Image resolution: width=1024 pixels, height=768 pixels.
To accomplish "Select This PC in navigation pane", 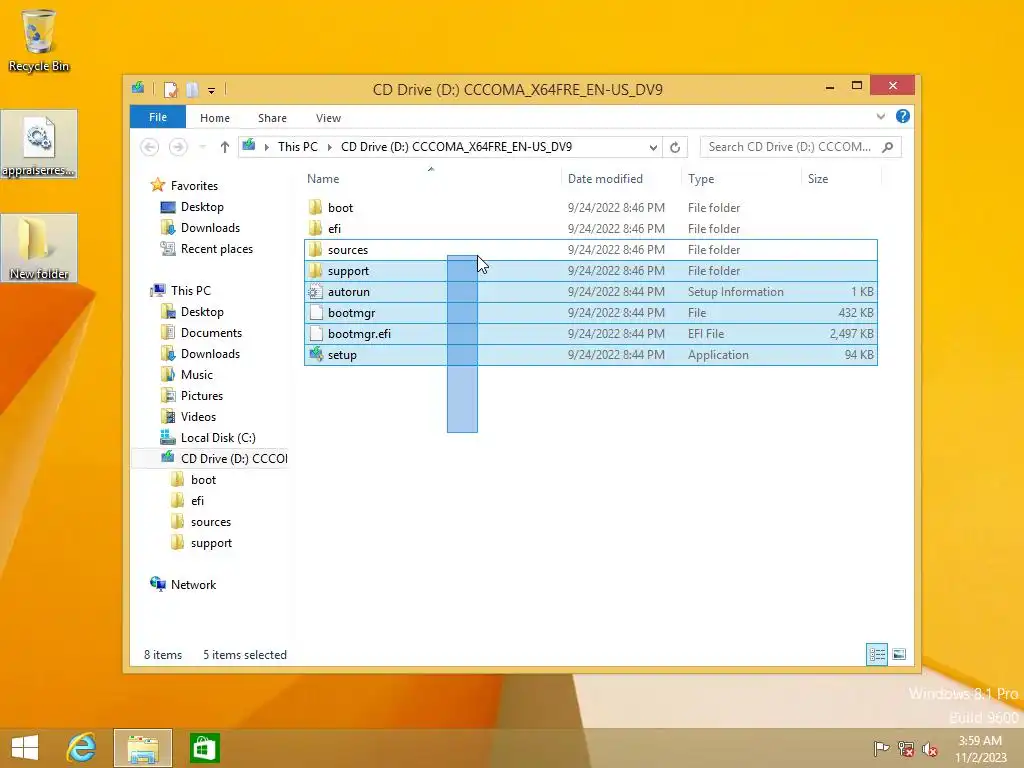I will pyautogui.click(x=191, y=291).
